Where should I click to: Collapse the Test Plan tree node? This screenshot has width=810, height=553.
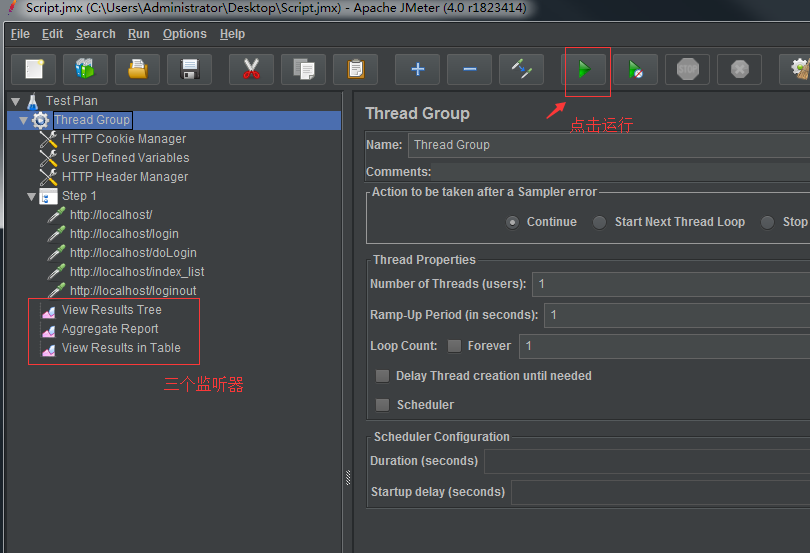[x=15, y=101]
